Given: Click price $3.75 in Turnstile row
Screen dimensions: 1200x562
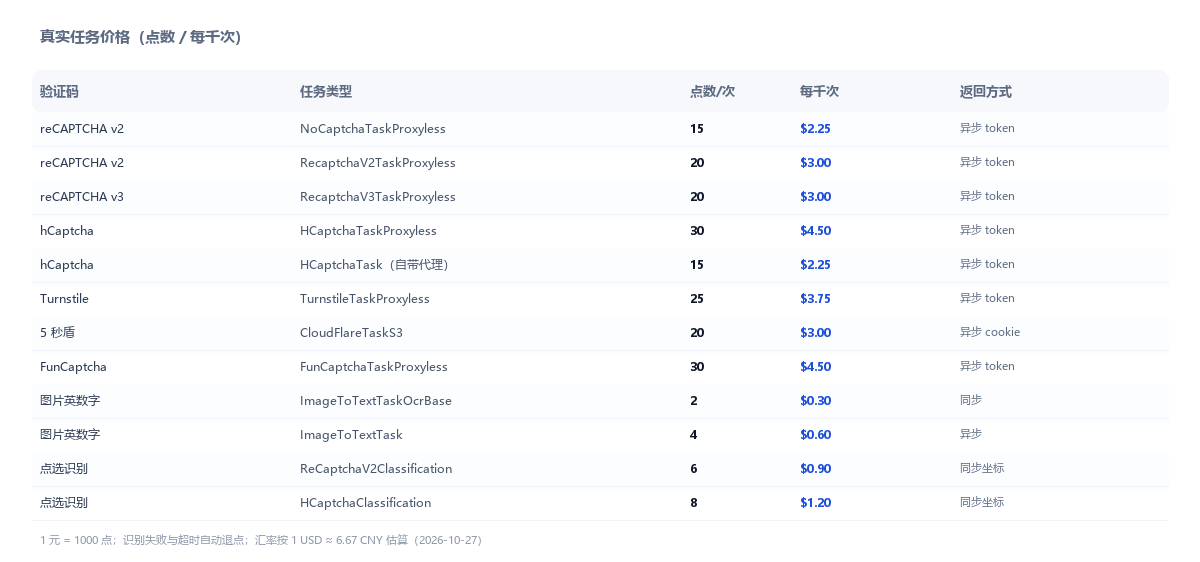Looking at the screenshot, I should (815, 299).
